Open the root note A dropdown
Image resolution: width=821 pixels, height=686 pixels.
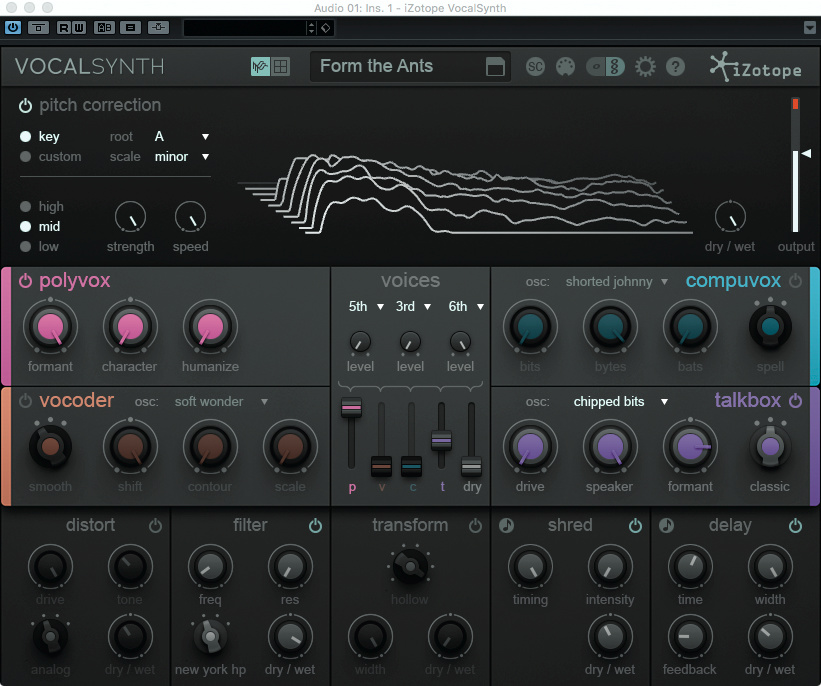(182, 136)
